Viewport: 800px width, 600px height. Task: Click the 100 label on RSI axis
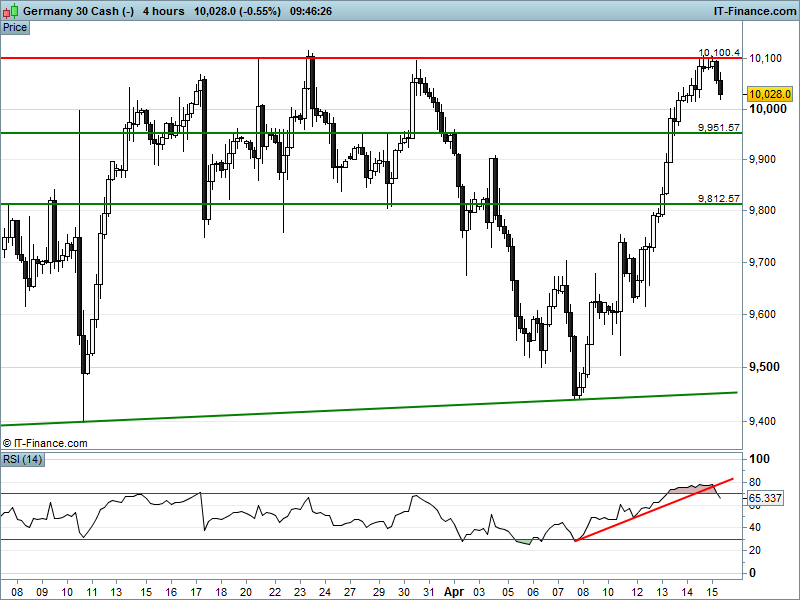tap(759, 459)
